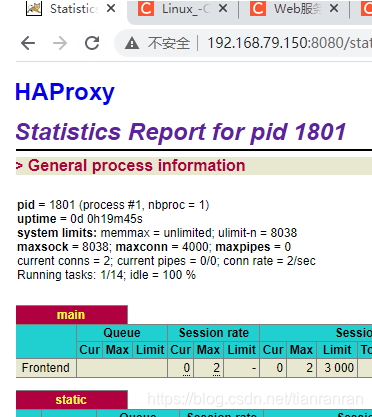Screen dimensions: 372x417
Task: Select the maxconn = 4000 text
Action: tap(162, 247)
